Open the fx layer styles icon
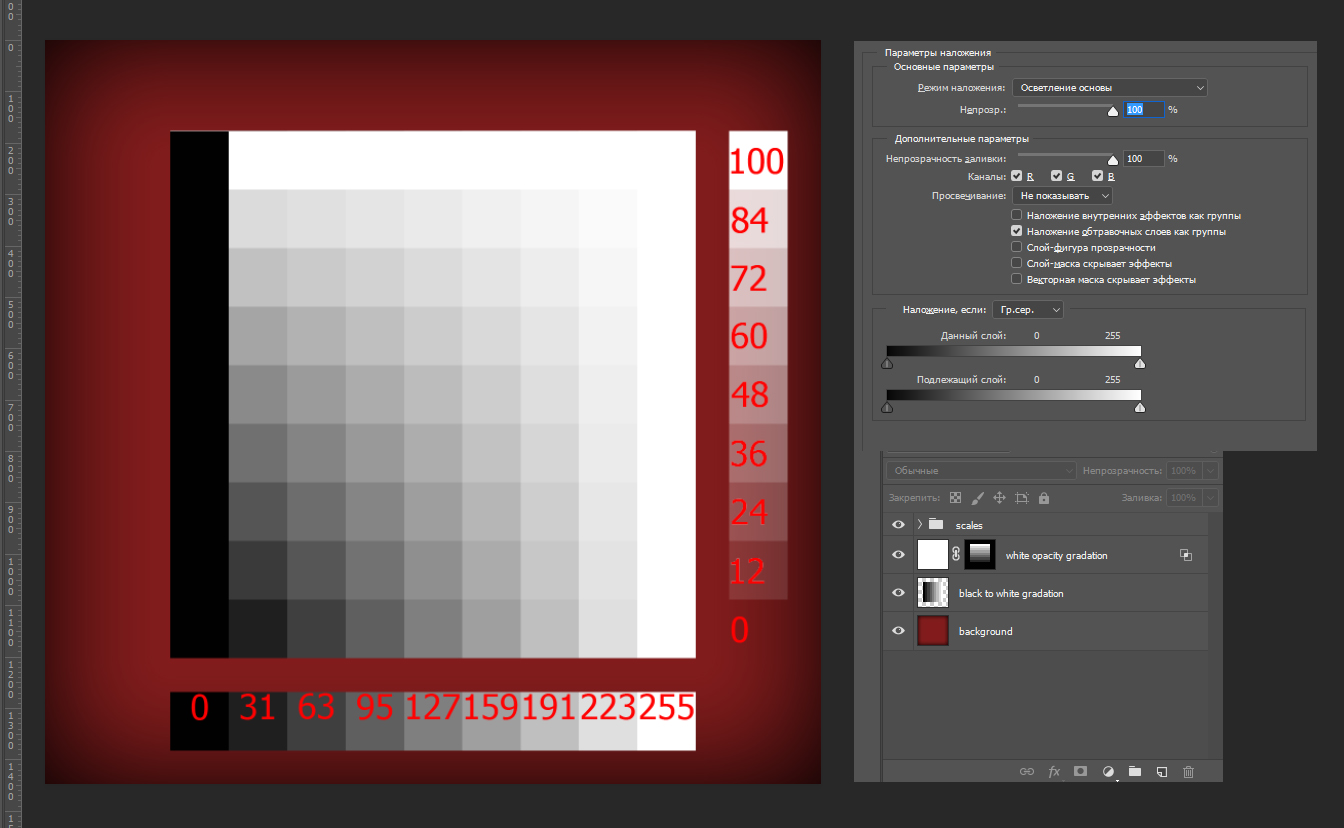This screenshot has width=1344, height=828. pos(1054,771)
